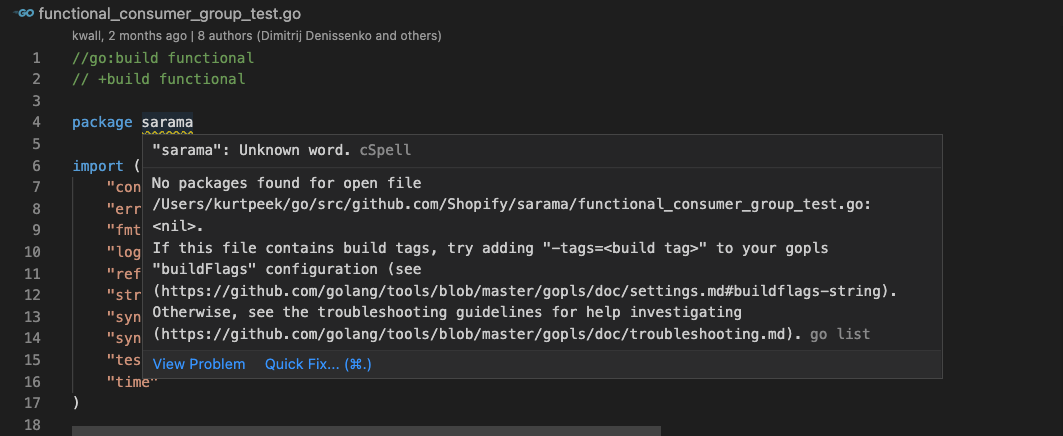1063x436 pixels.
Task: Open the gopls settings.md buildflags URL
Action: pos(524,291)
